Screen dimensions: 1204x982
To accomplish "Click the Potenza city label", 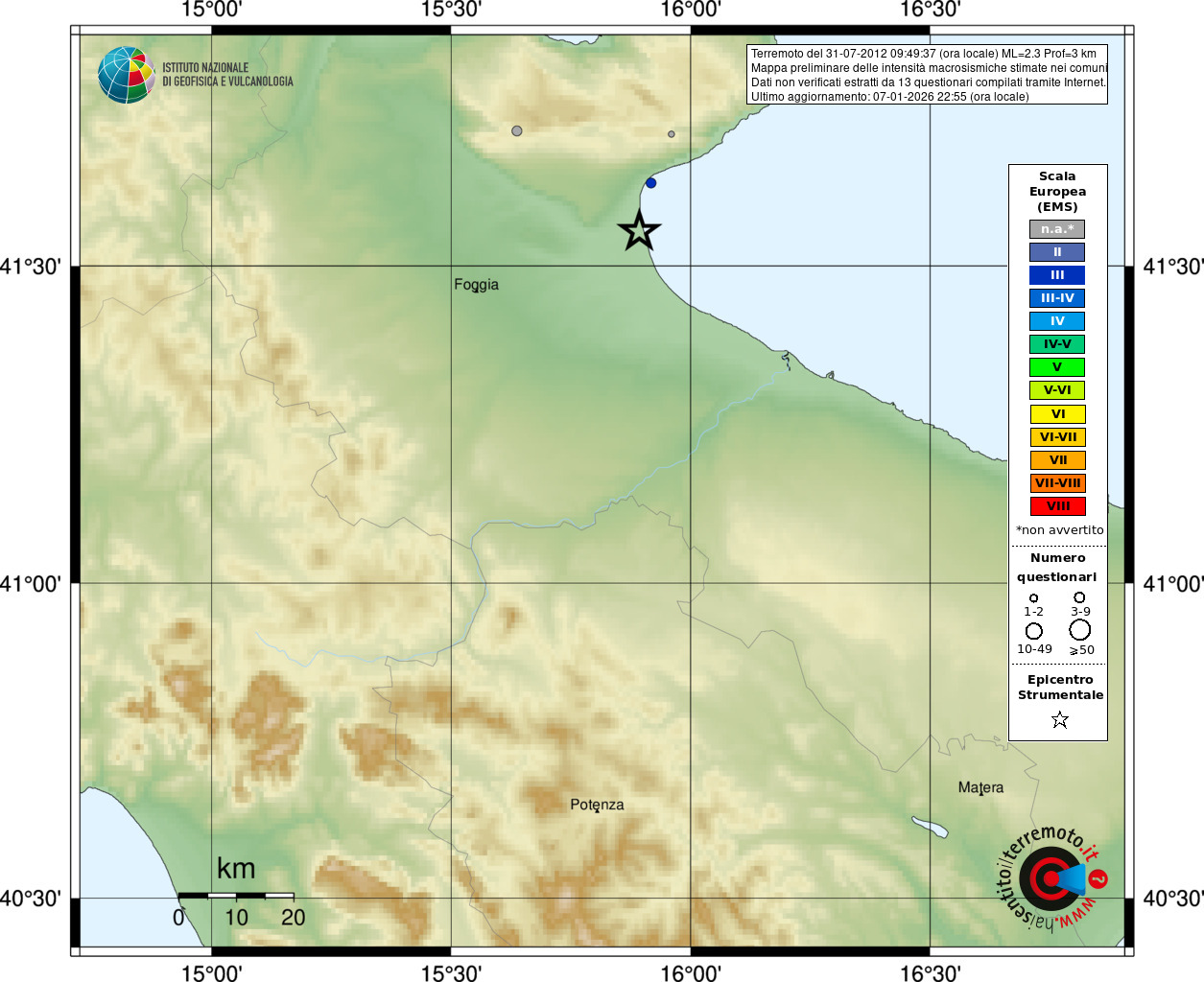I will [597, 805].
